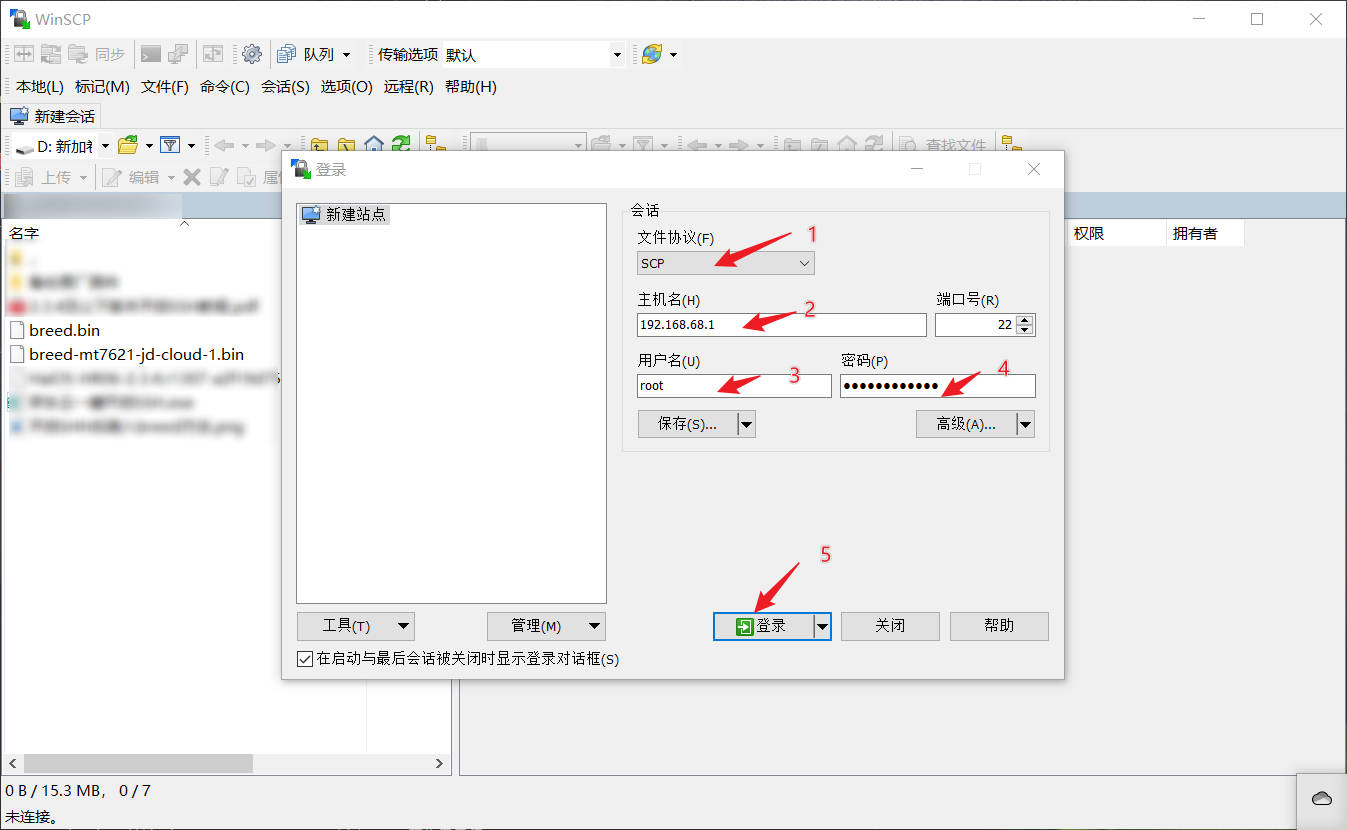Expand the 高级(A) advanced options dropdown arrow
The width and height of the screenshot is (1347, 830).
tap(1025, 423)
